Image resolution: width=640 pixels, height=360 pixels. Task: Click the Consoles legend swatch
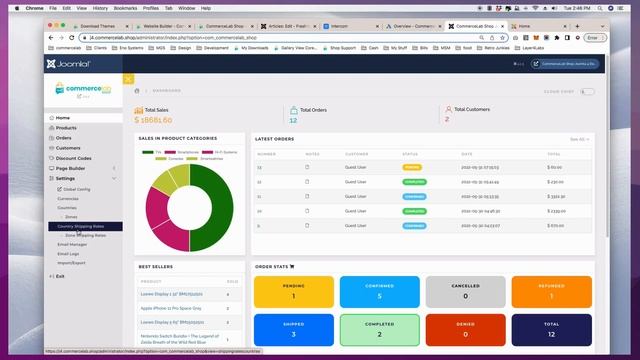[x=161, y=158]
